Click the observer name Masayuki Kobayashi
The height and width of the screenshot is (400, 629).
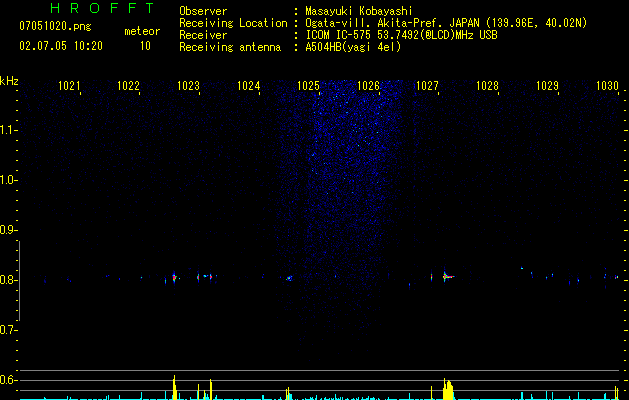coord(359,11)
